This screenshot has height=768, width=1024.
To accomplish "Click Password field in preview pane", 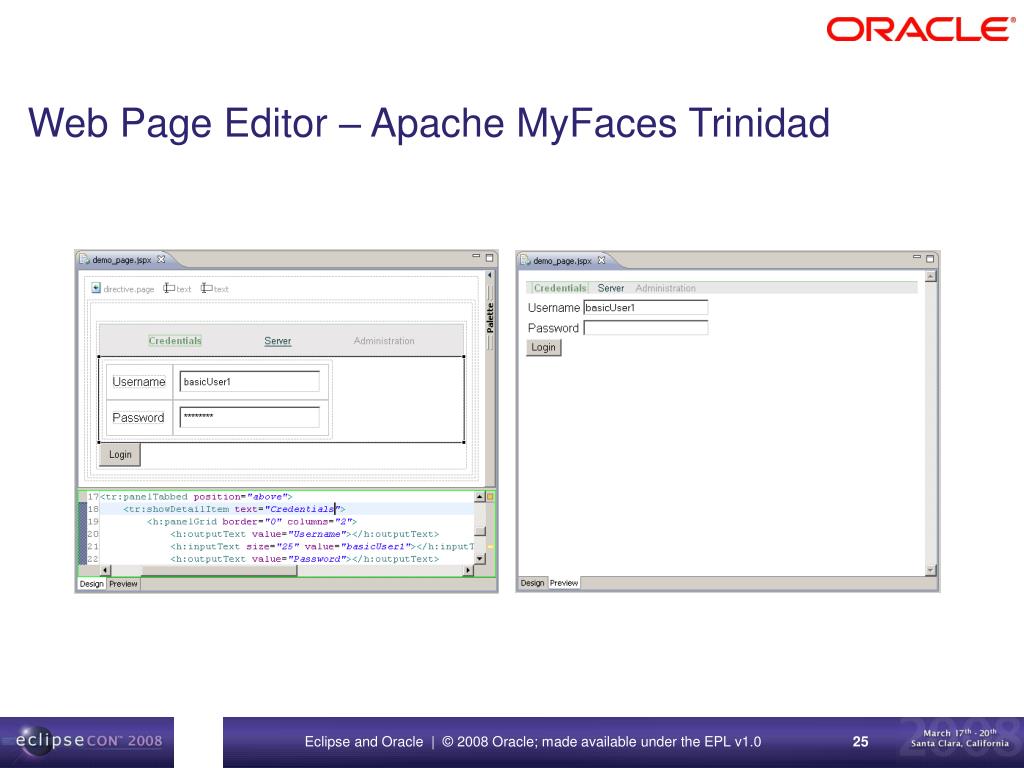I will click(645, 328).
